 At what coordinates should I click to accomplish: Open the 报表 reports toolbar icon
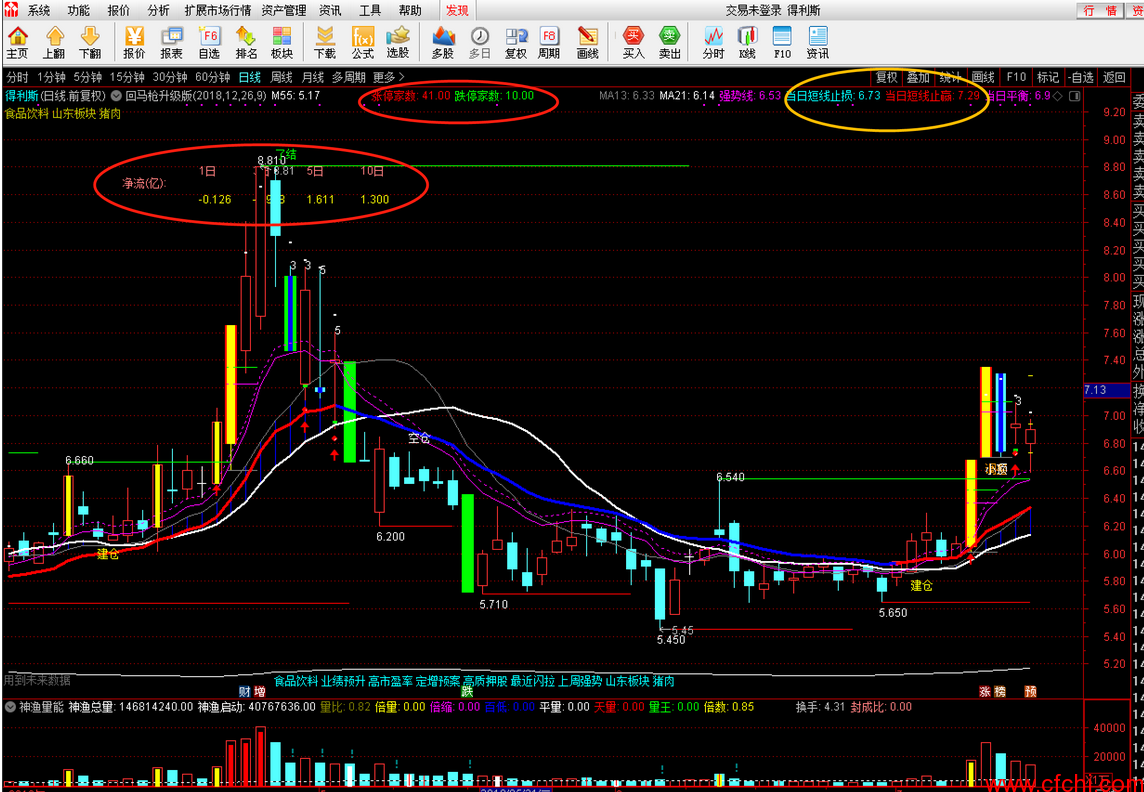pos(171,42)
